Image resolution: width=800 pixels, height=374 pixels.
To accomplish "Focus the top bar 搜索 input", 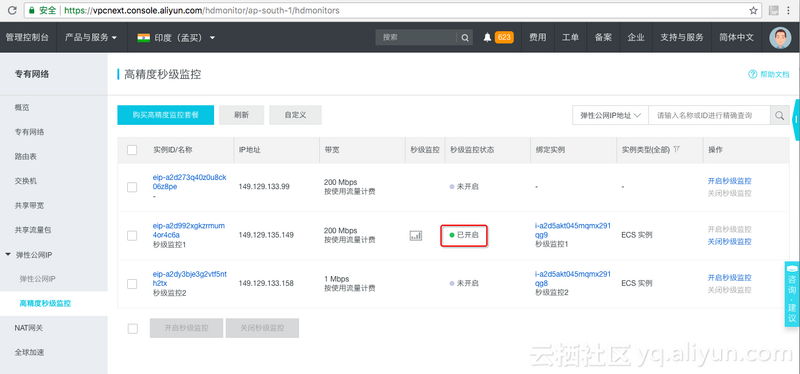I will [x=417, y=37].
